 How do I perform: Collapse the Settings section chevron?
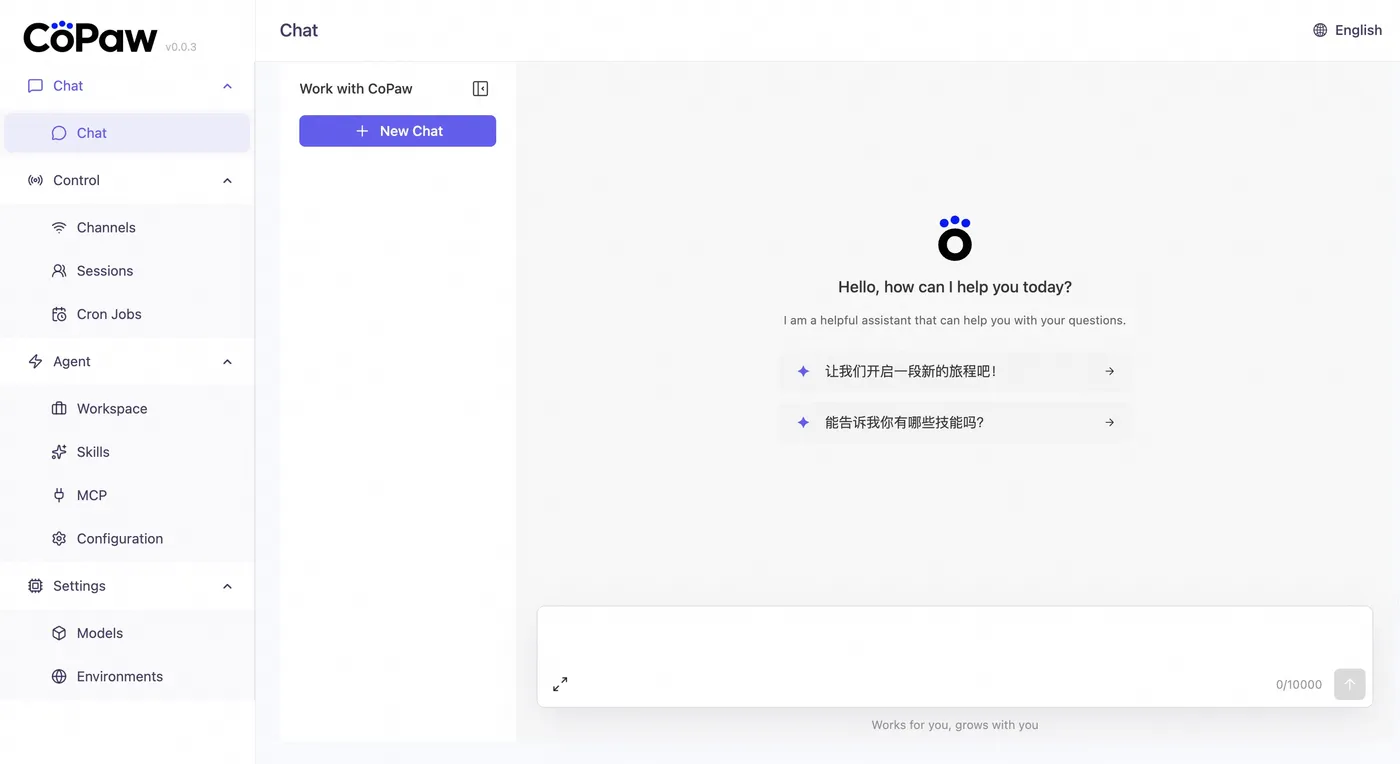point(227,586)
